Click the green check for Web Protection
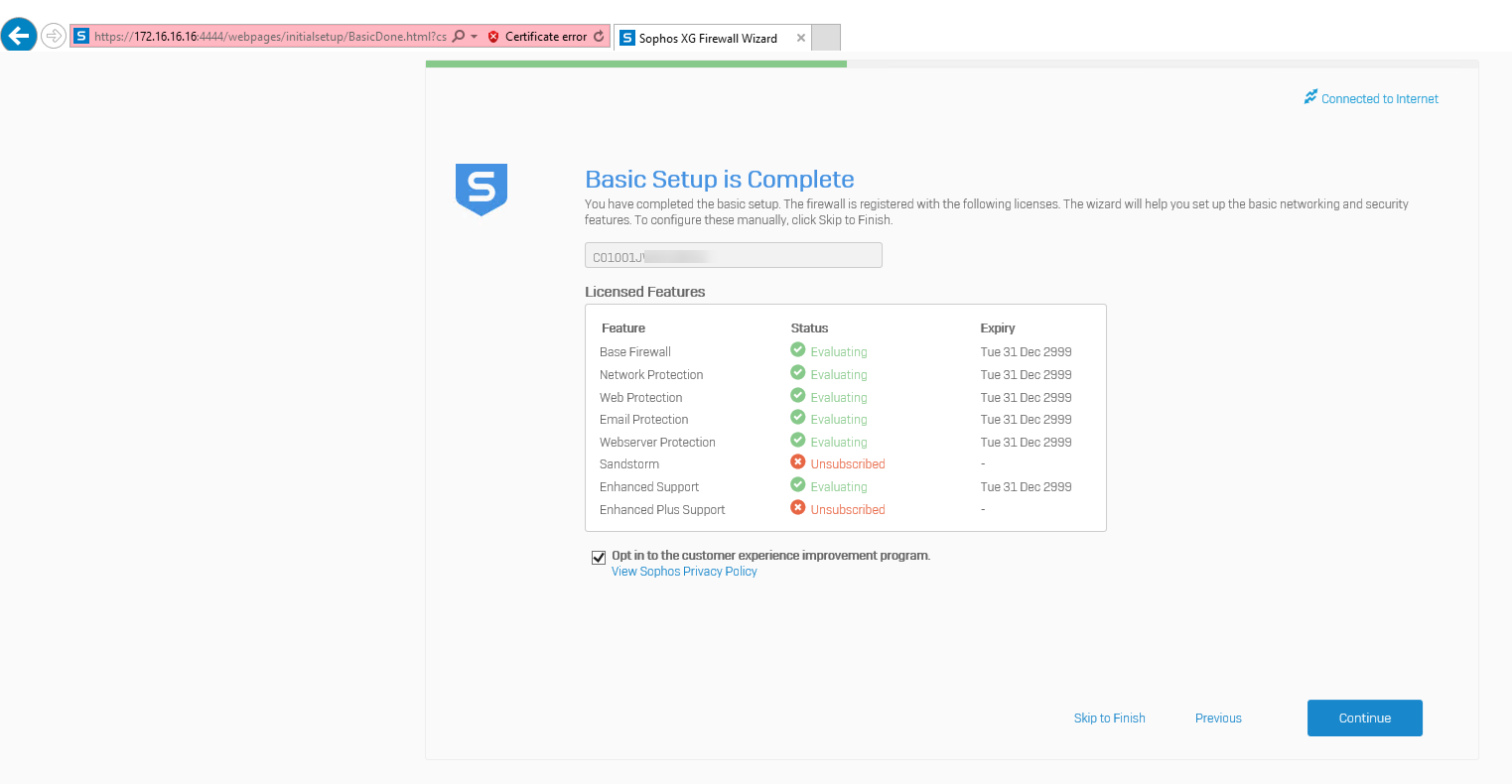The width and height of the screenshot is (1512, 784). [797, 395]
